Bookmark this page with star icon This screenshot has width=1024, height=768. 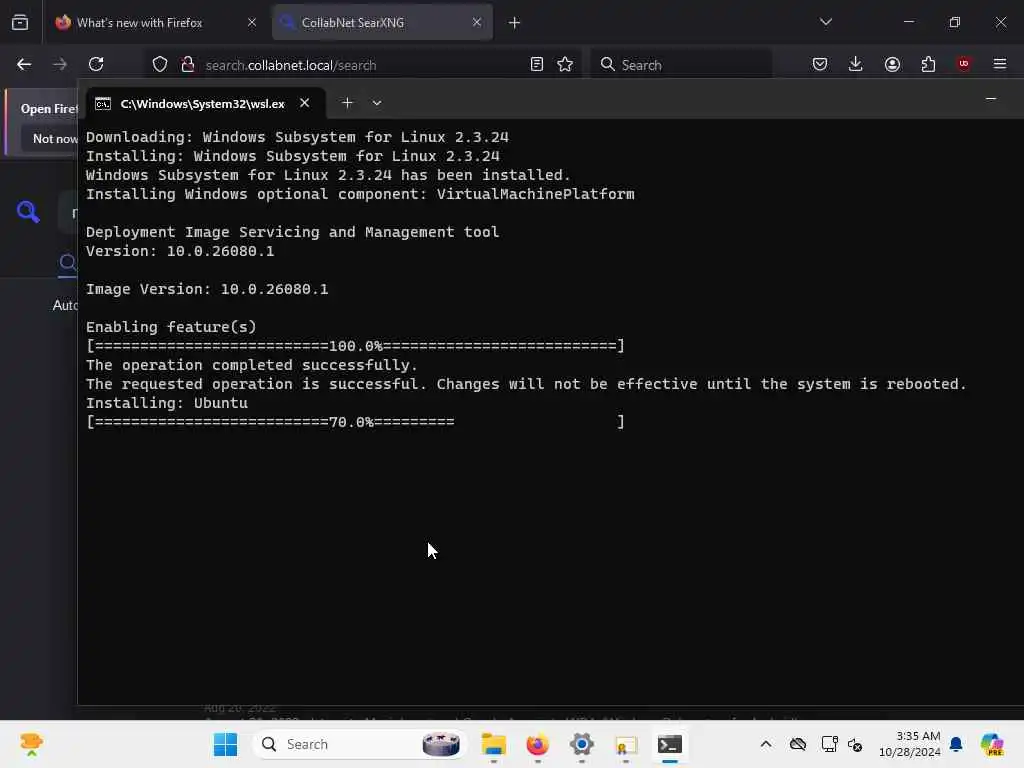[565, 64]
